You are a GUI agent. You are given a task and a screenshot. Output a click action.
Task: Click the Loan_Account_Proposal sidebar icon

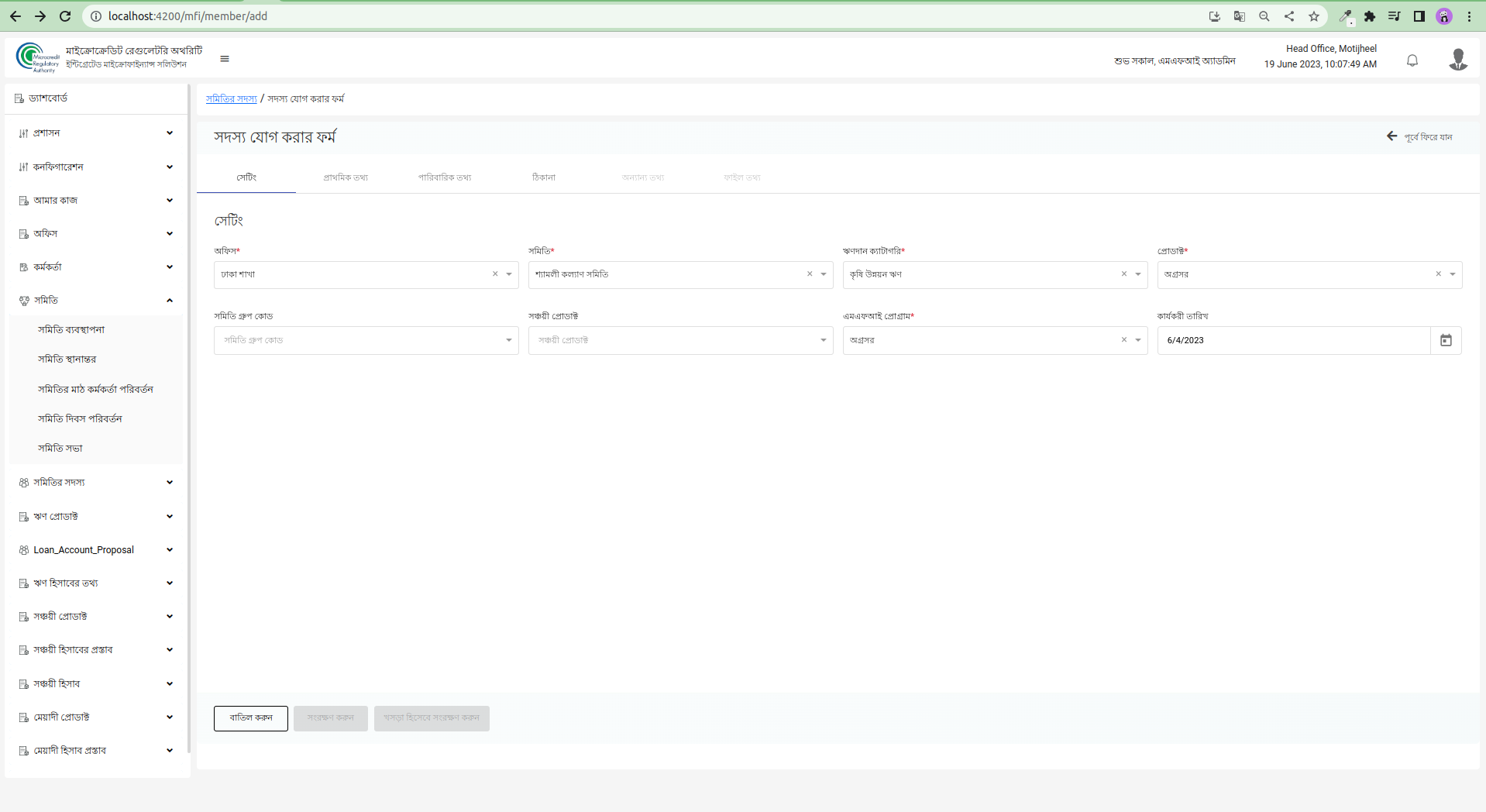24,550
